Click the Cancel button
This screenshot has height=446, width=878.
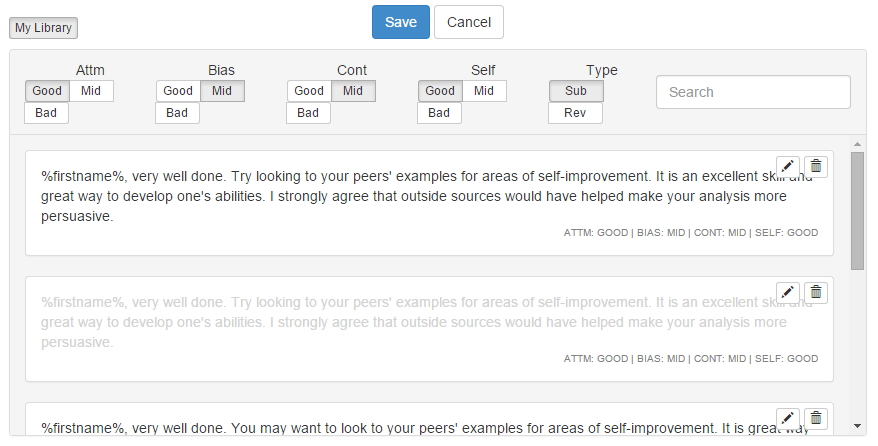click(x=469, y=22)
